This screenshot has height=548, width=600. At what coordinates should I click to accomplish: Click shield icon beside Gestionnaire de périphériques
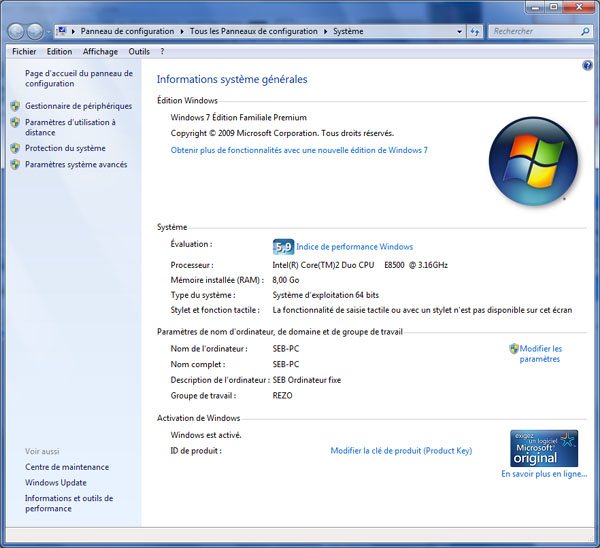pos(15,106)
